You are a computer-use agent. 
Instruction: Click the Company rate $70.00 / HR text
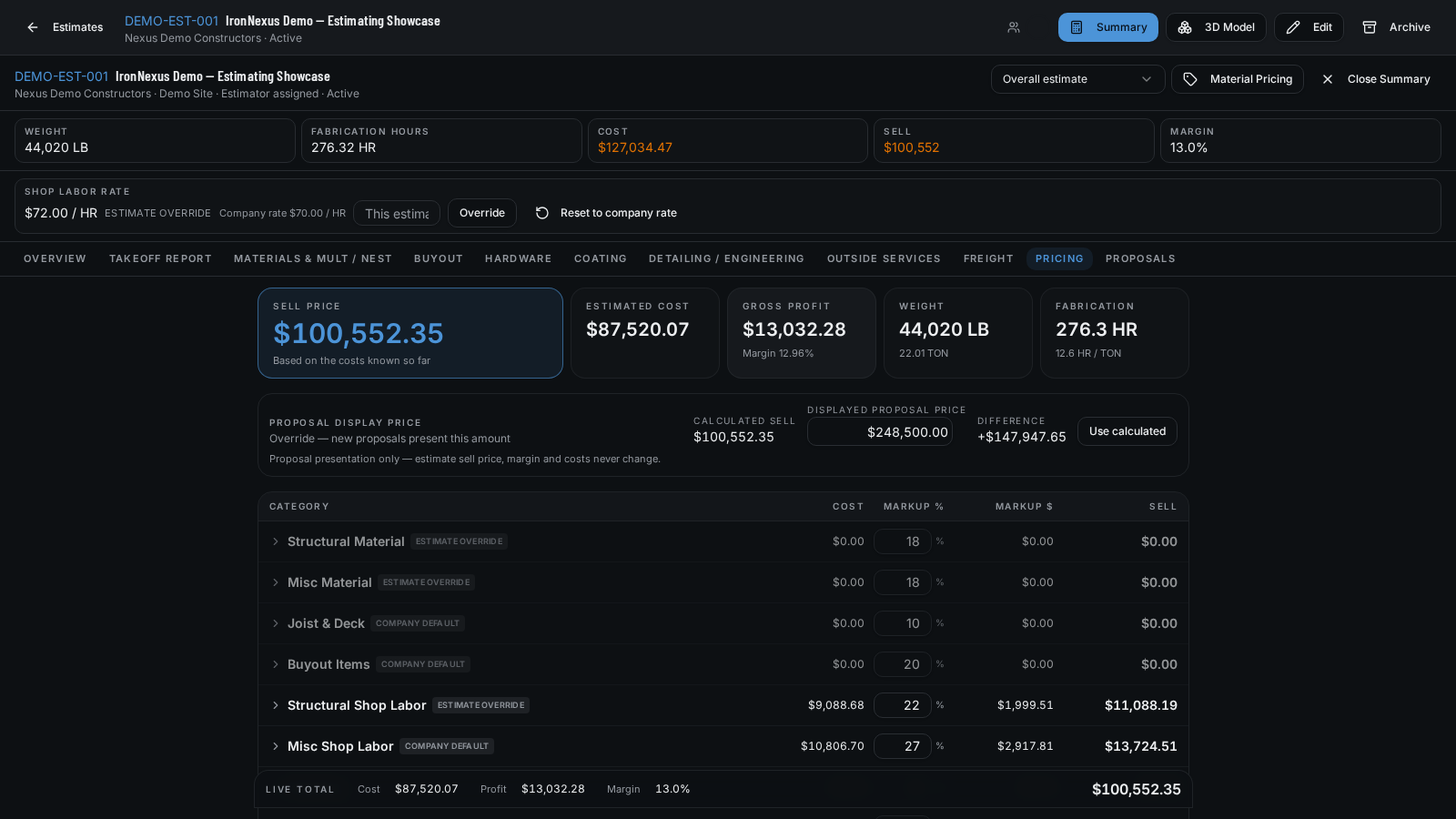282,213
